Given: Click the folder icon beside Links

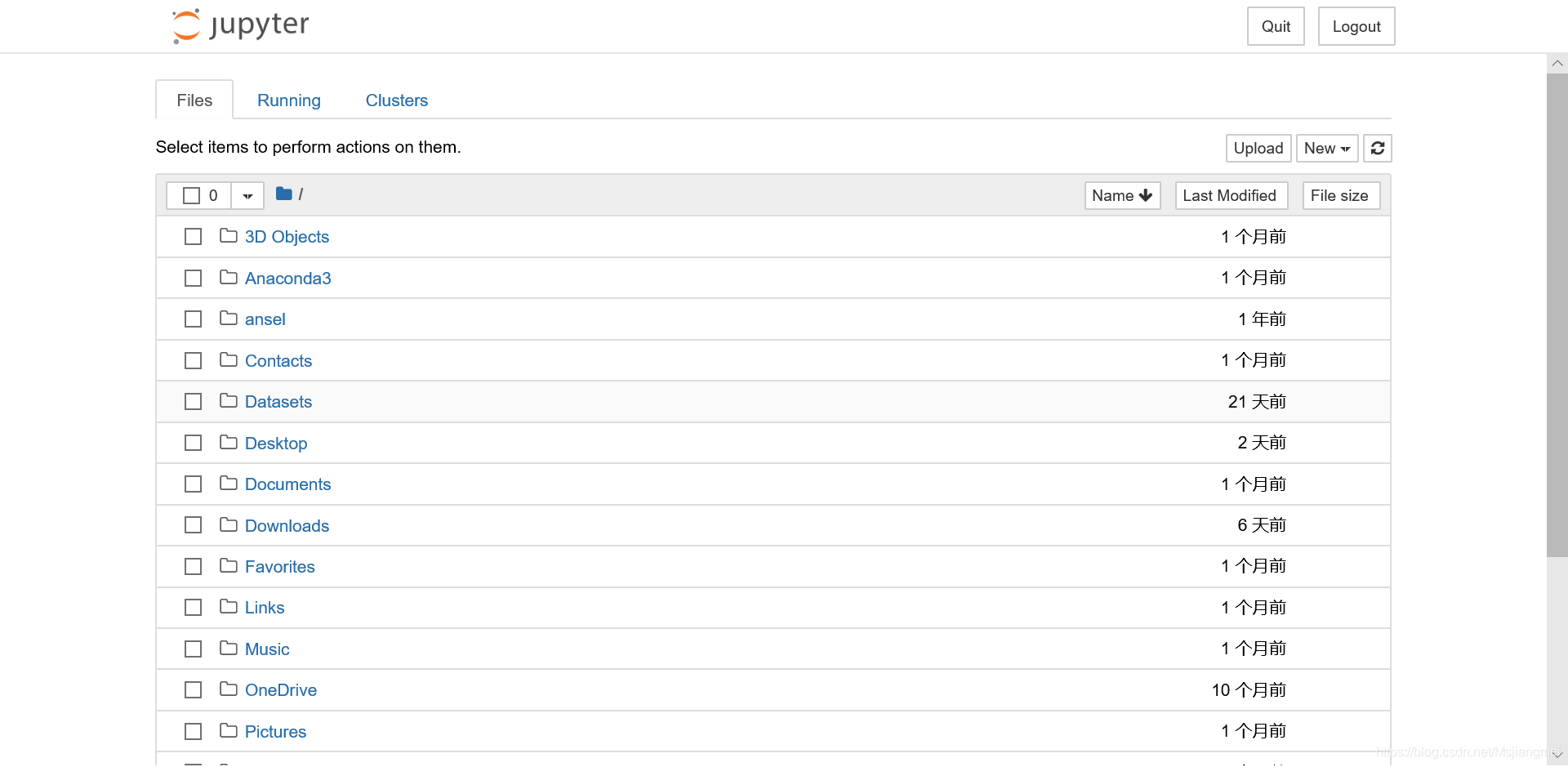Looking at the screenshot, I should point(229,607).
